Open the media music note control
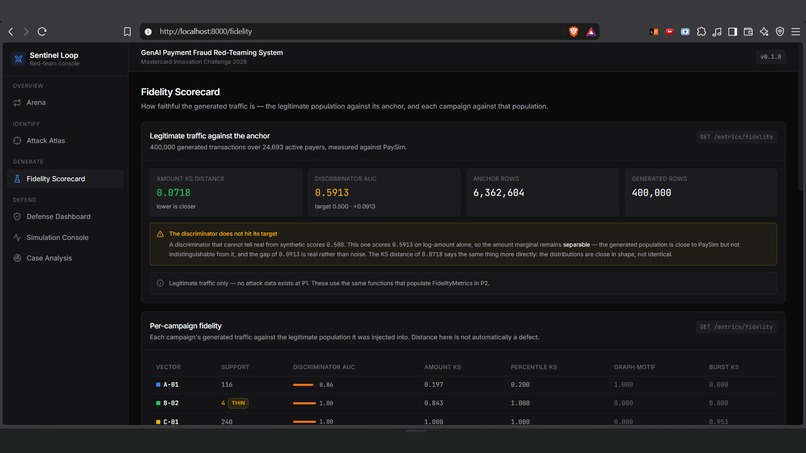The height and width of the screenshot is (453, 806). 717,32
